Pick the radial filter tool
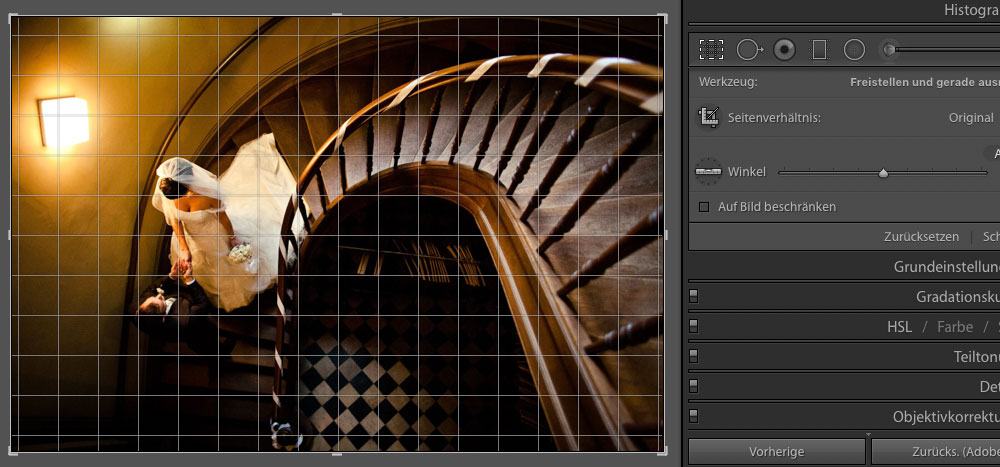Image resolution: width=1000 pixels, height=467 pixels. (x=854, y=49)
